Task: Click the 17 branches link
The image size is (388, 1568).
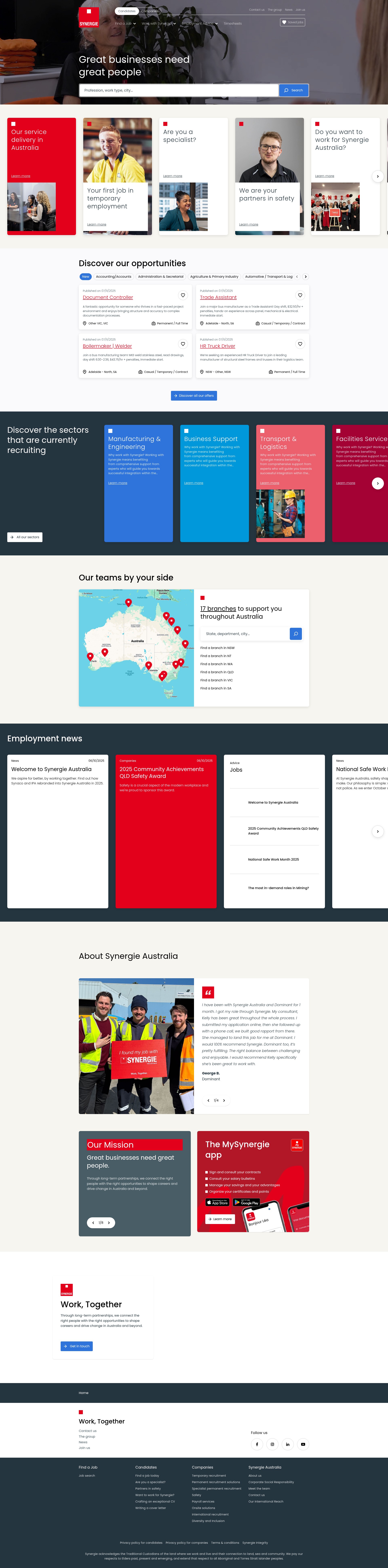Action: (x=218, y=609)
